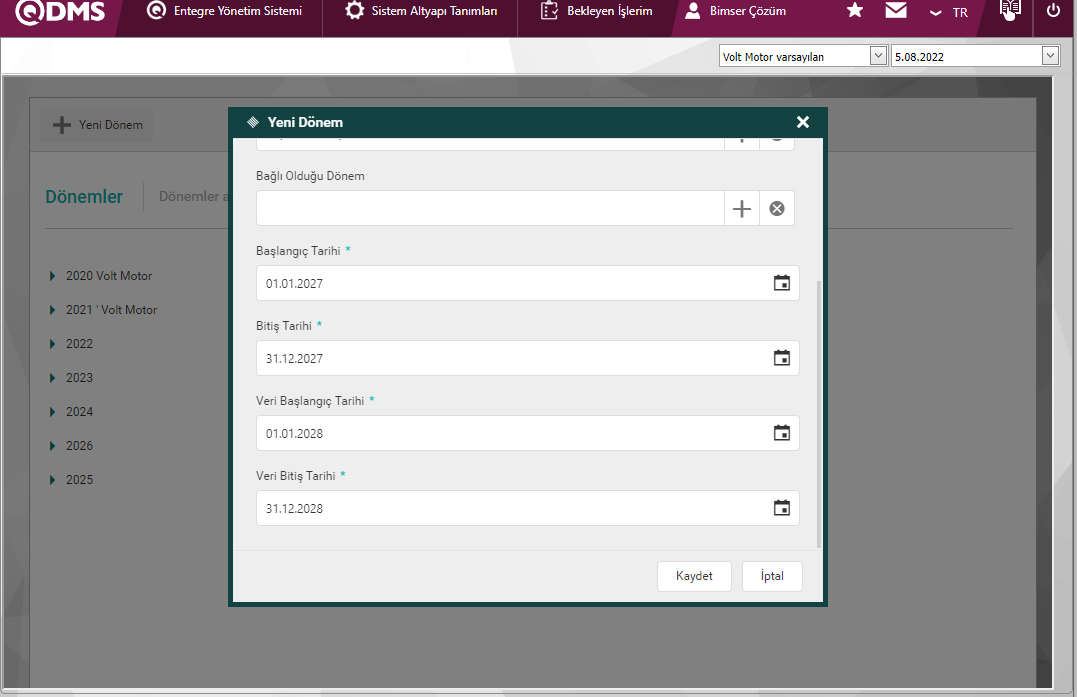
Task: Open messages envelope icon
Action: coord(896,11)
